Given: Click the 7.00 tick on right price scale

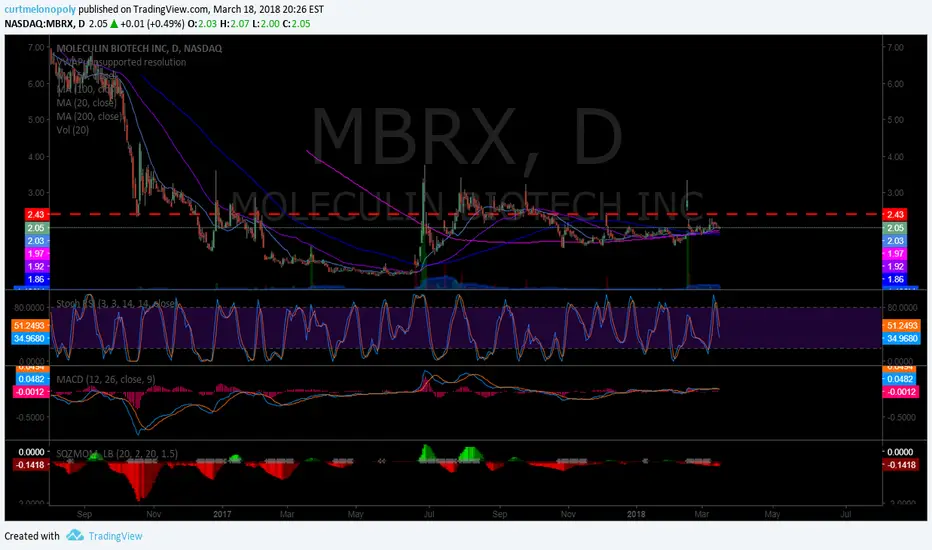Looking at the screenshot, I should coord(895,48).
